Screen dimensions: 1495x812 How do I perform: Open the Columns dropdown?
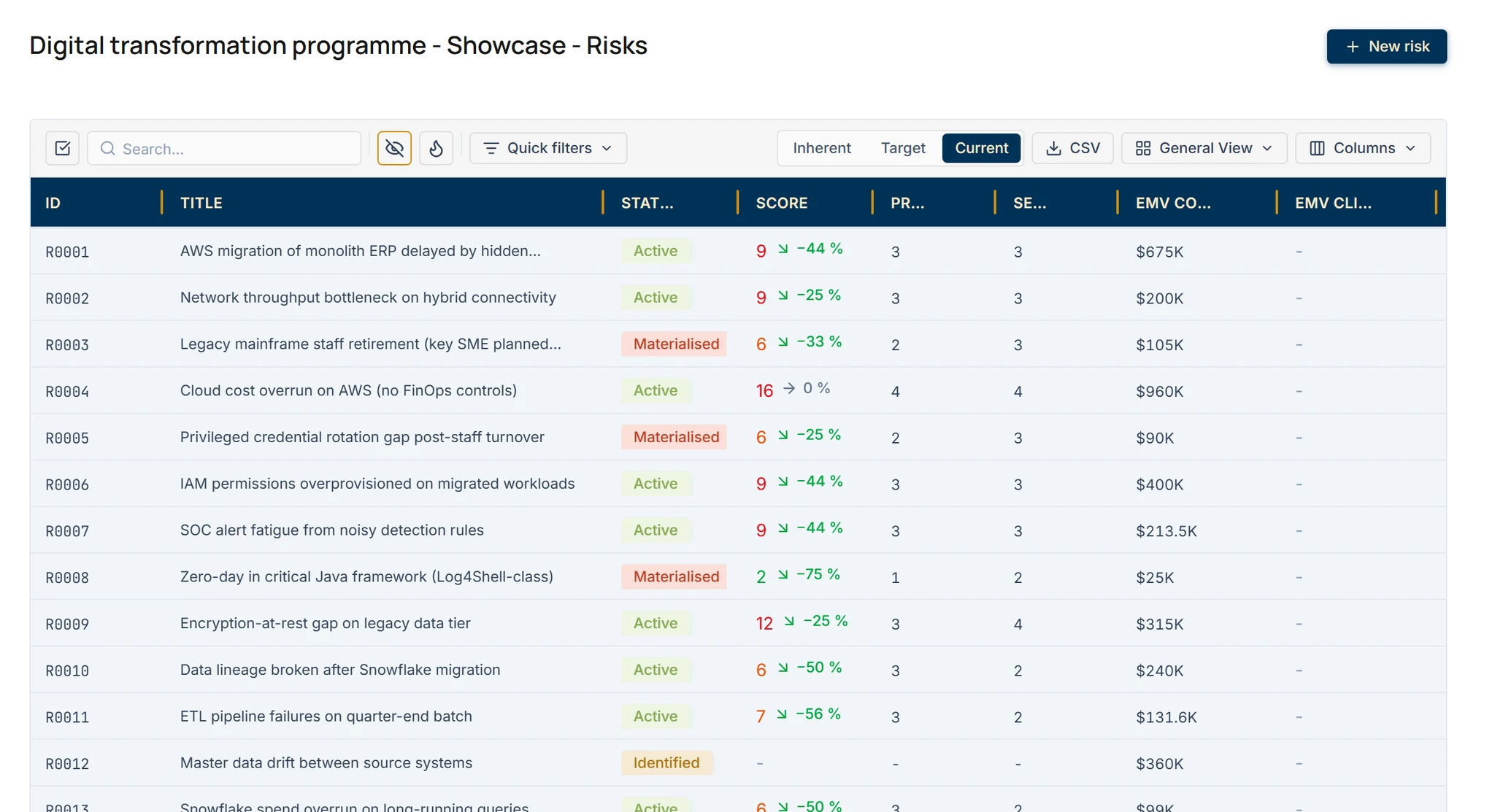[x=1363, y=148]
